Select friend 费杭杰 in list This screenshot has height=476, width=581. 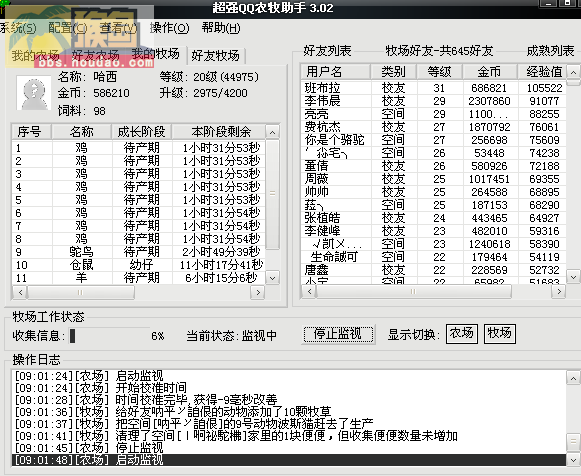point(434,127)
